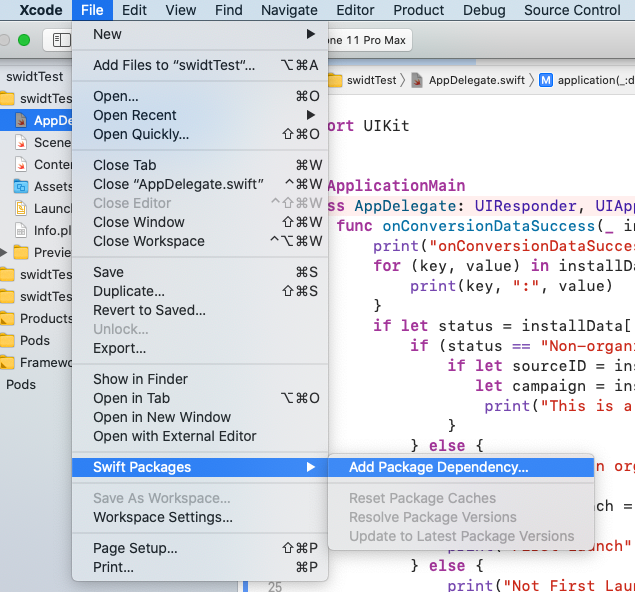Select the swidtTest project root in navigator
The height and width of the screenshot is (592, 635).
tap(35, 77)
